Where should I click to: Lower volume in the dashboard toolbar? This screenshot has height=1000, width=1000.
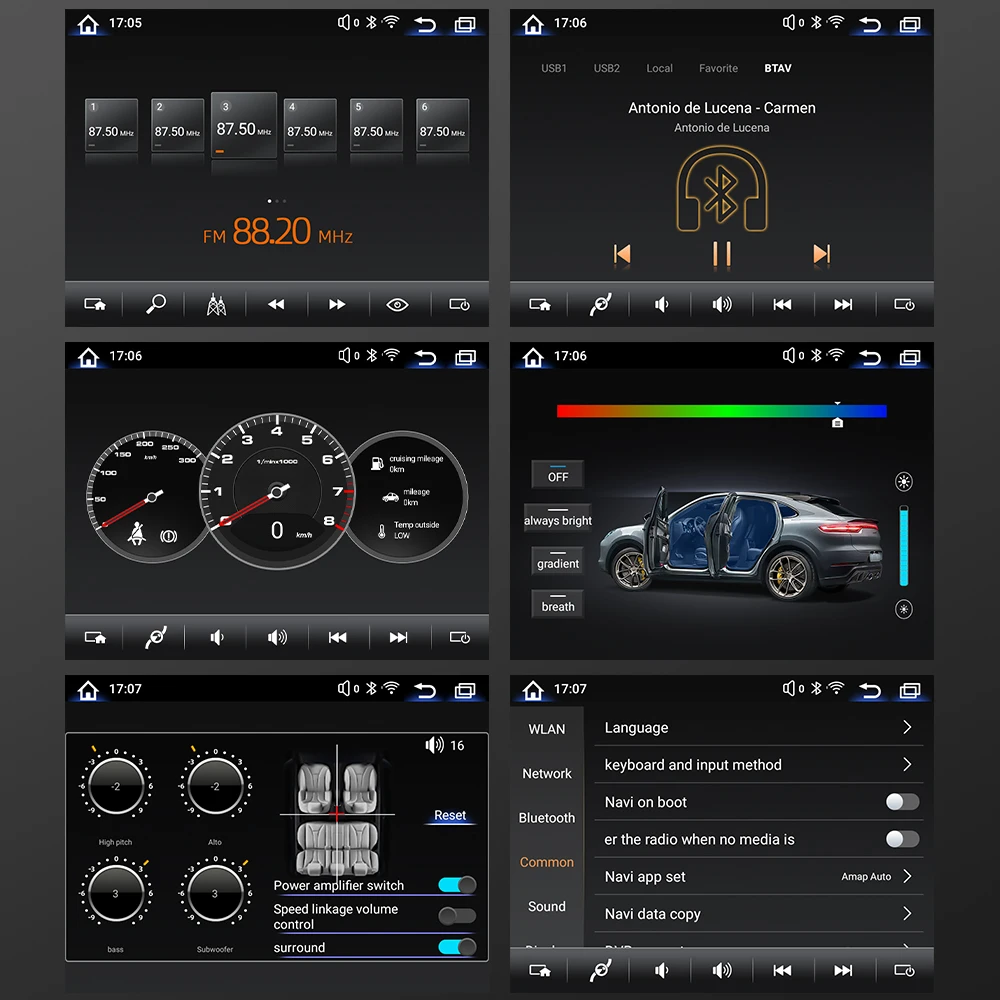(217, 637)
